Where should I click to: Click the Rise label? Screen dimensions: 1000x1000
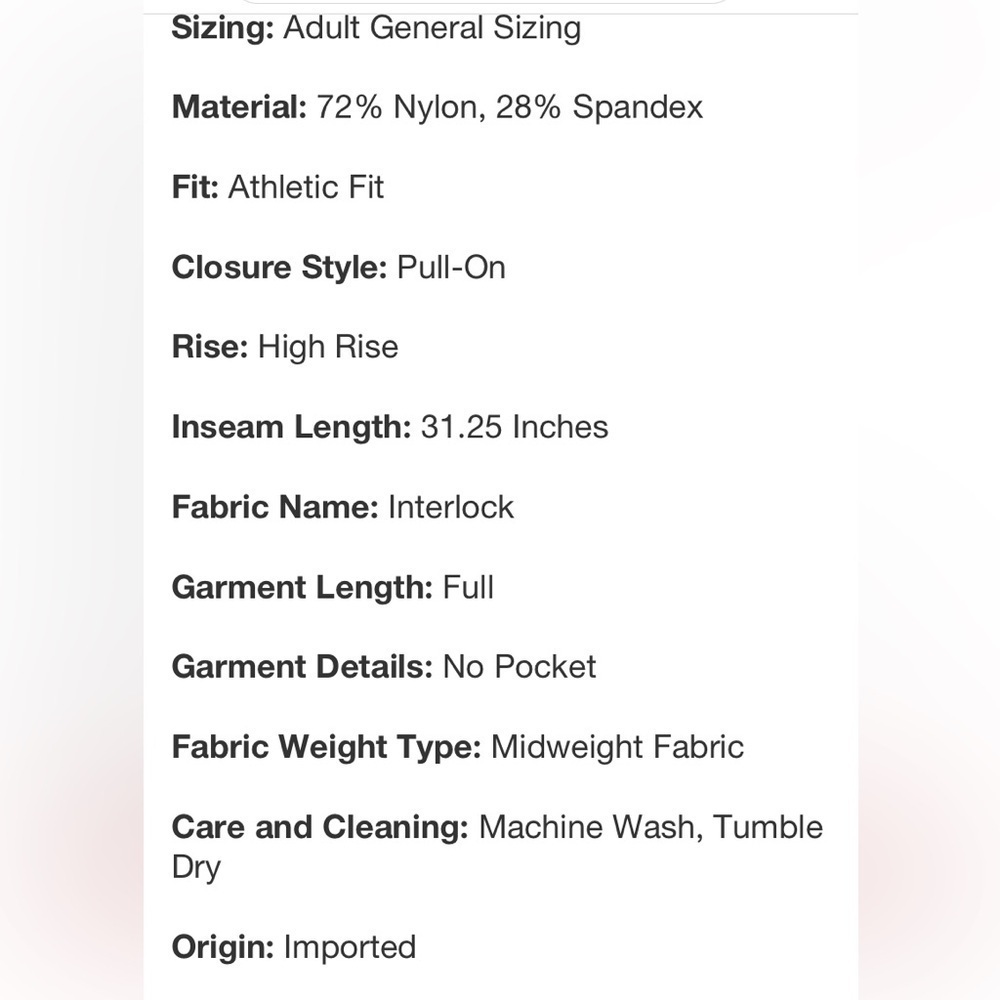[210, 347]
